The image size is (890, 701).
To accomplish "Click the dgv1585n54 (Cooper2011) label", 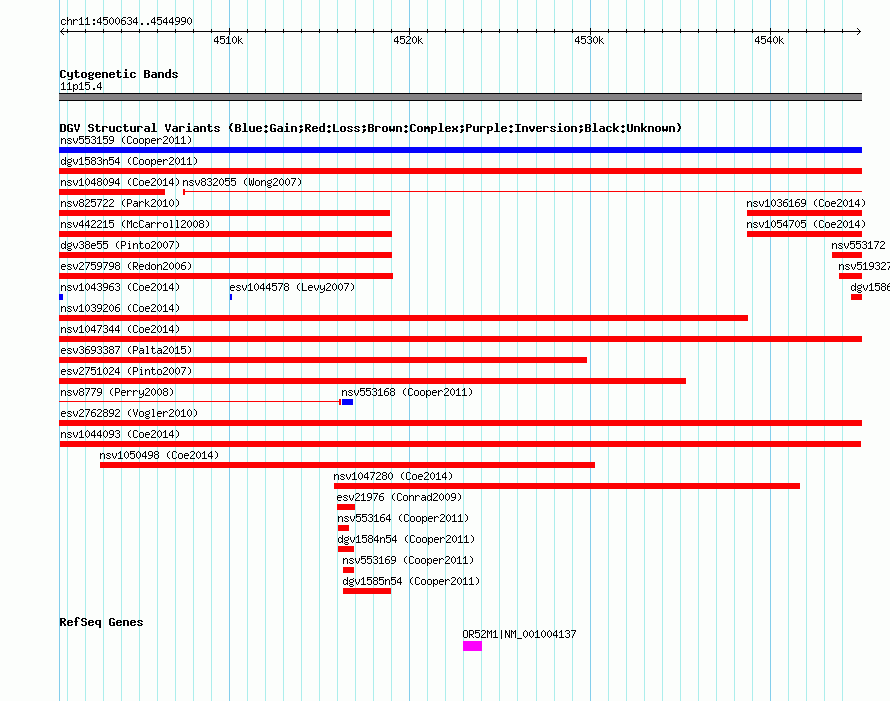I will [411, 581].
